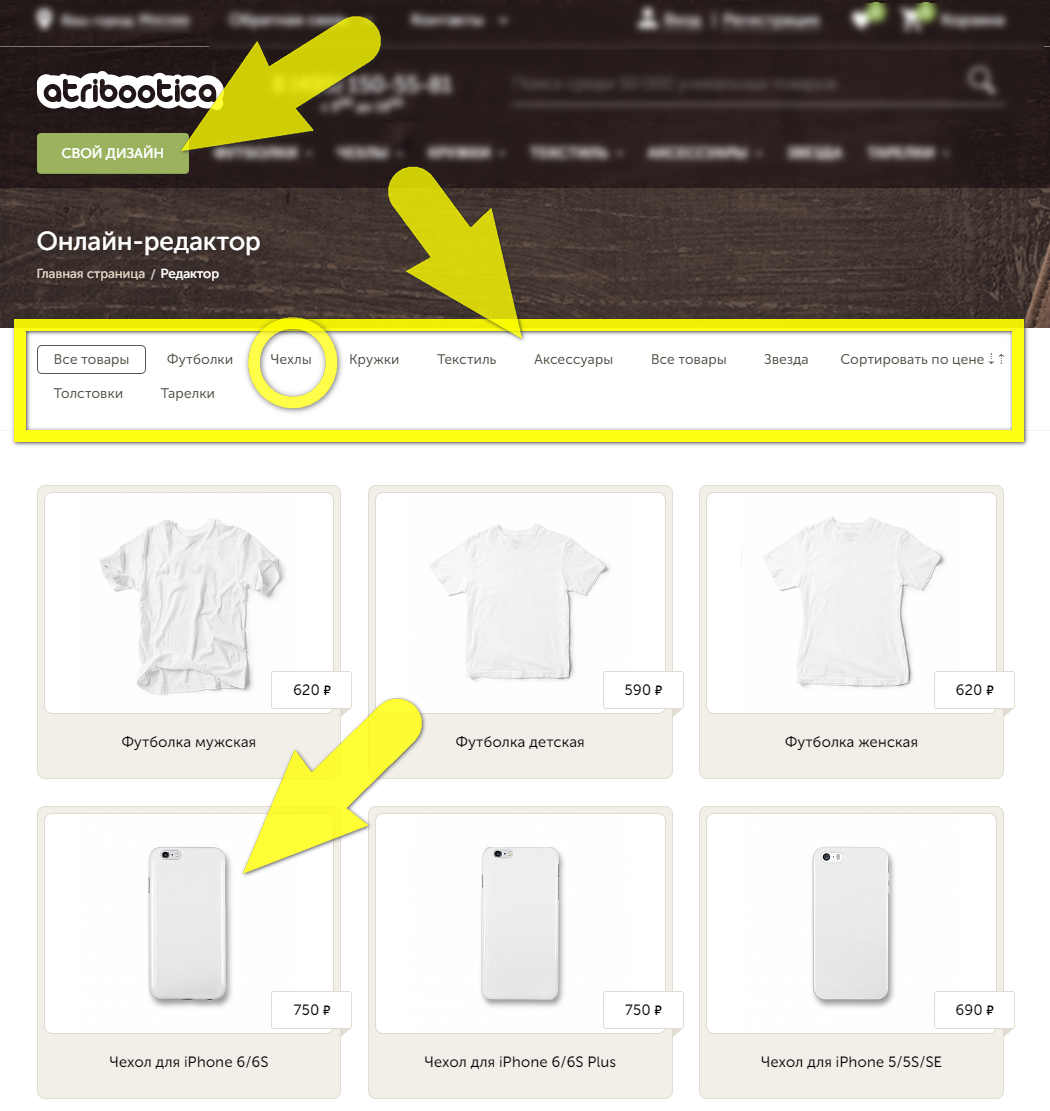Click the wishlist heart icon
Image resolution: width=1050 pixels, height=1111 pixels.
click(x=862, y=20)
